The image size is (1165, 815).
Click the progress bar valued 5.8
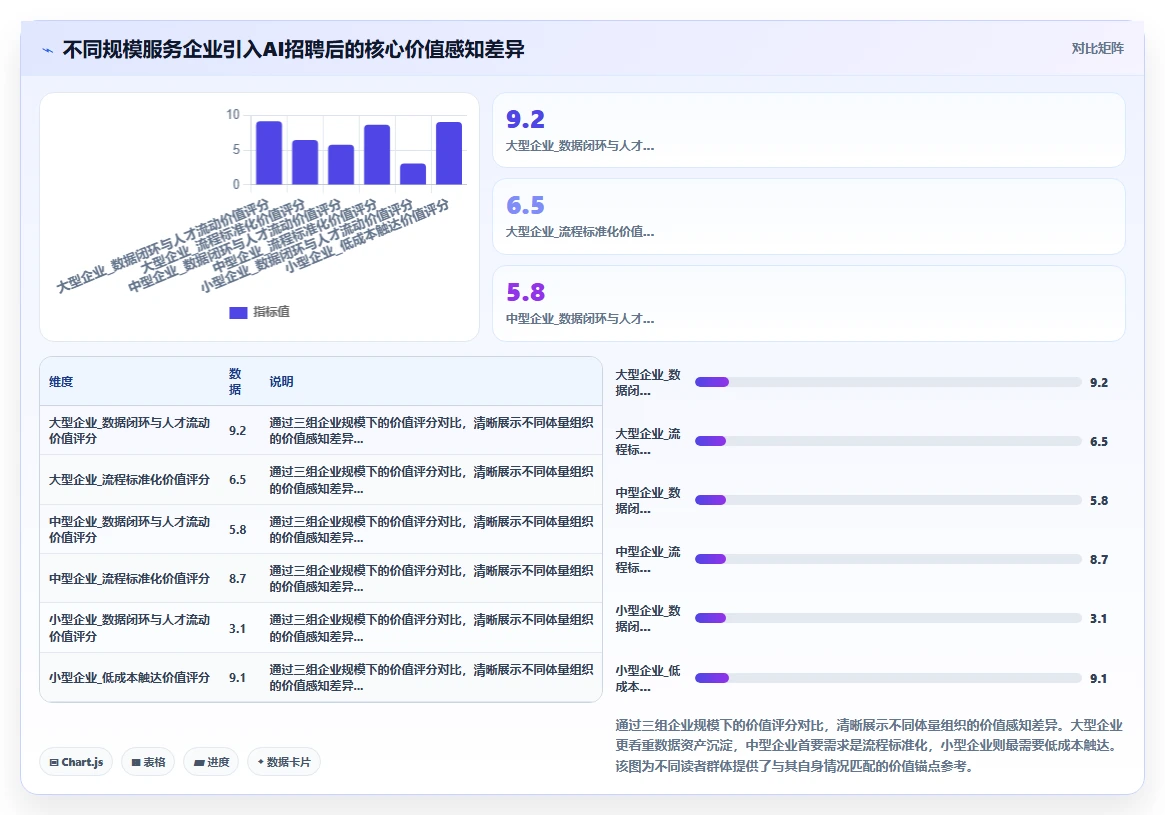(888, 500)
